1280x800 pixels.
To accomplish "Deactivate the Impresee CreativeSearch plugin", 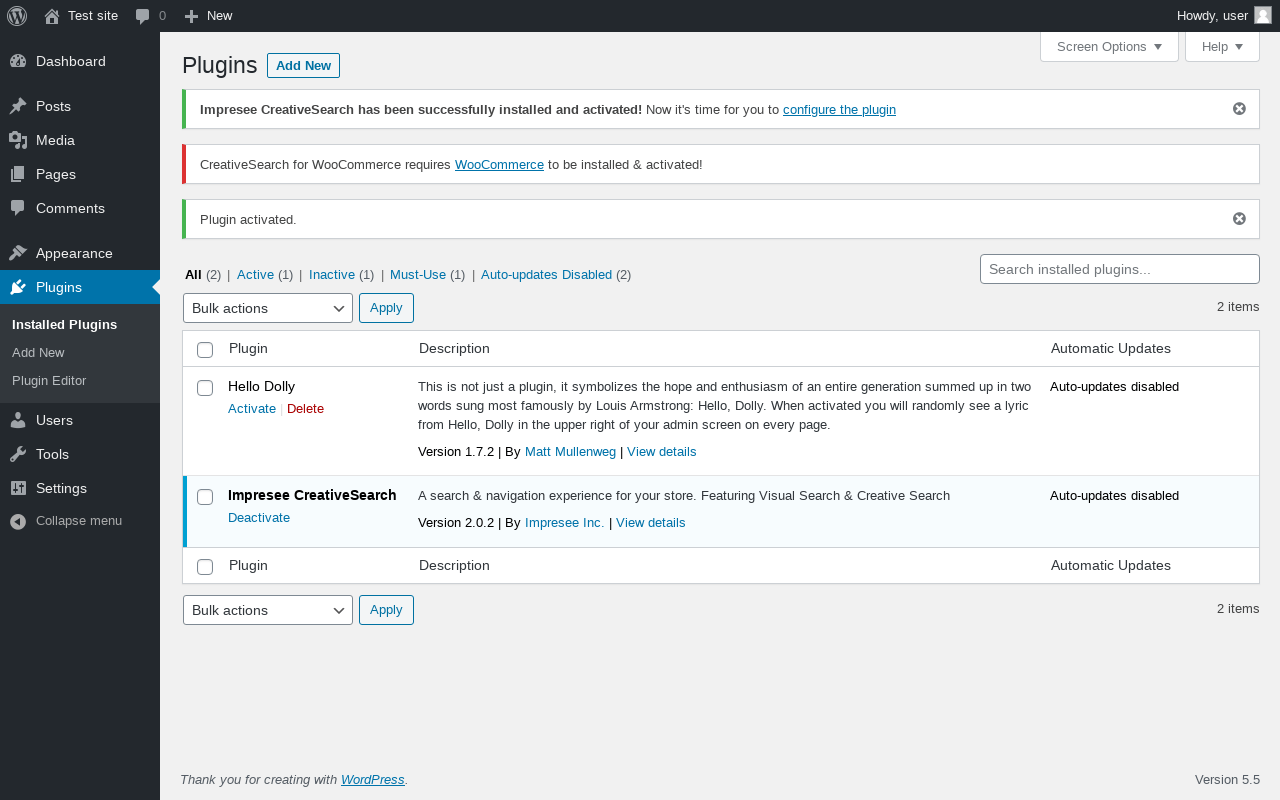I will pyautogui.click(x=259, y=518).
